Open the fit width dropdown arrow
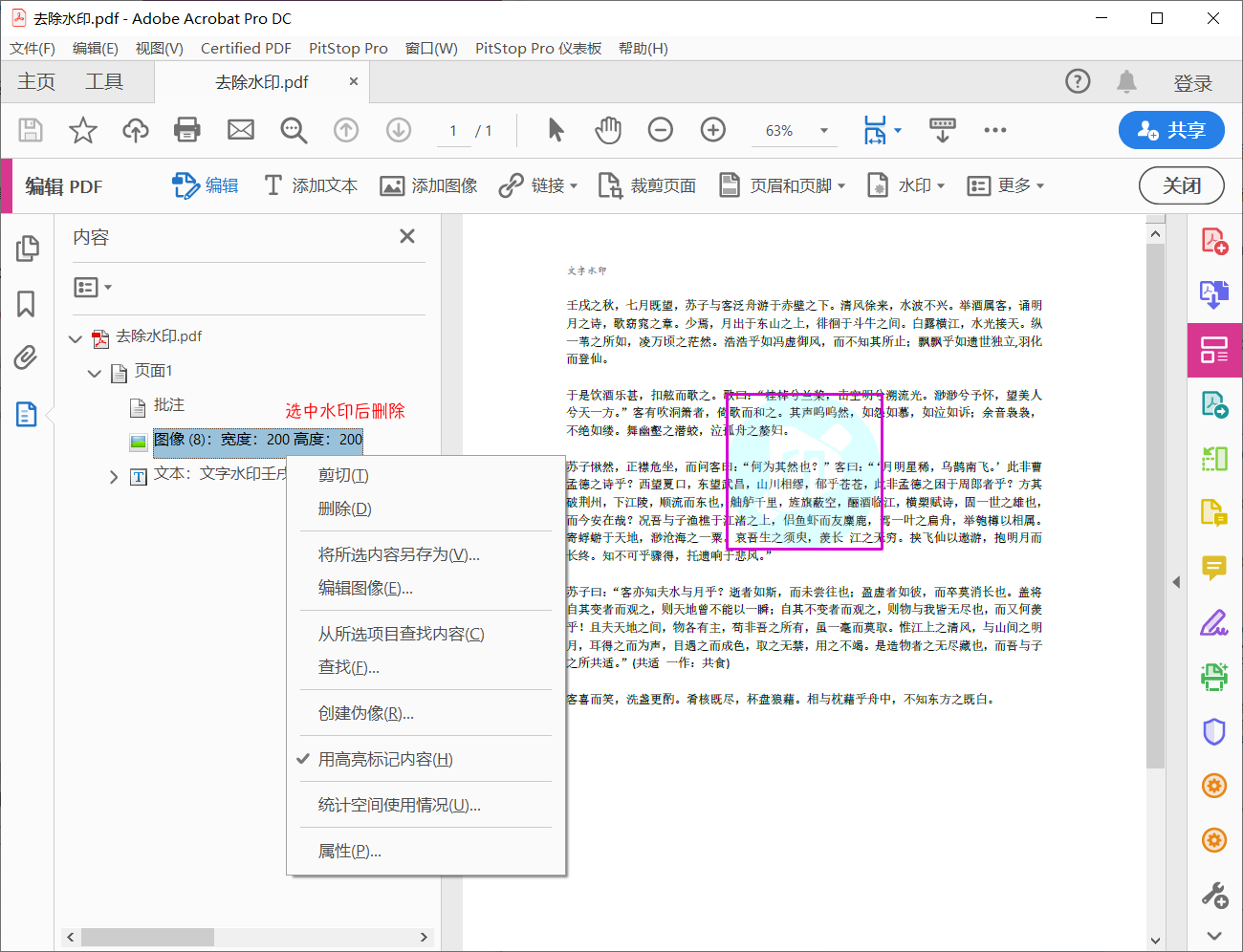1243x952 pixels. click(x=898, y=130)
